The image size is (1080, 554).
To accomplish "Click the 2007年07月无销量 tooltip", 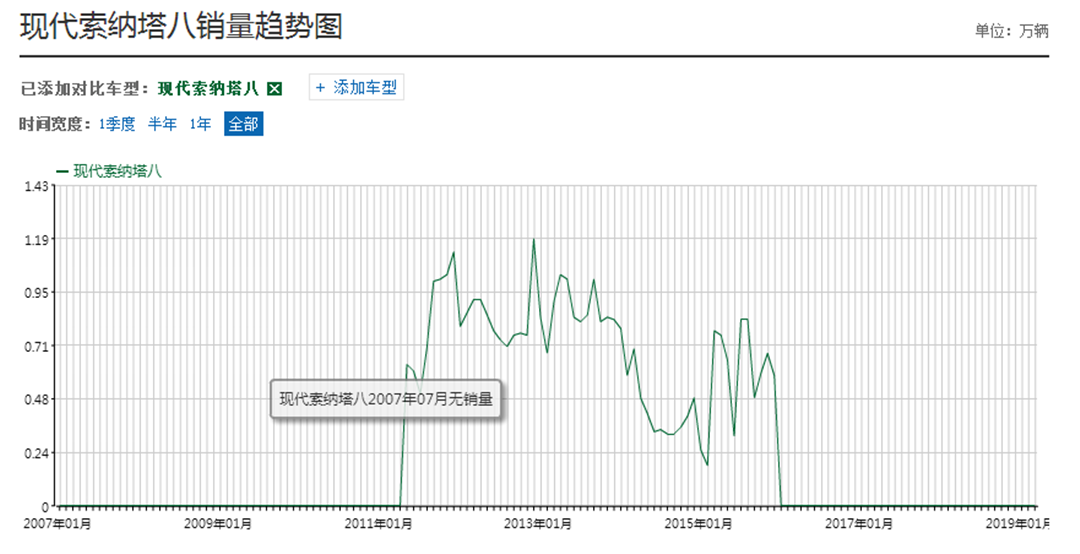I will [x=386, y=400].
